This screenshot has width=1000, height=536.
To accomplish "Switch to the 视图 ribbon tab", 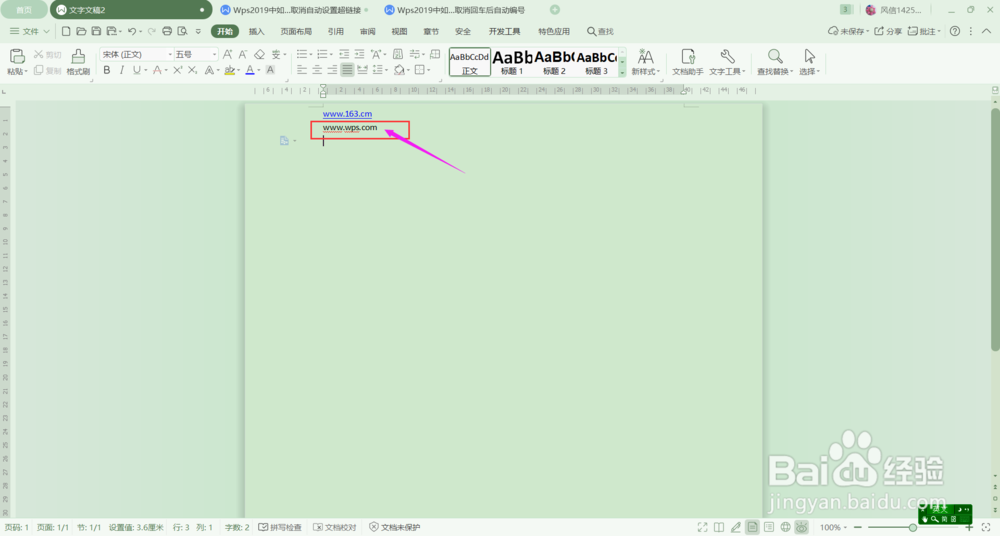I will 399,31.
